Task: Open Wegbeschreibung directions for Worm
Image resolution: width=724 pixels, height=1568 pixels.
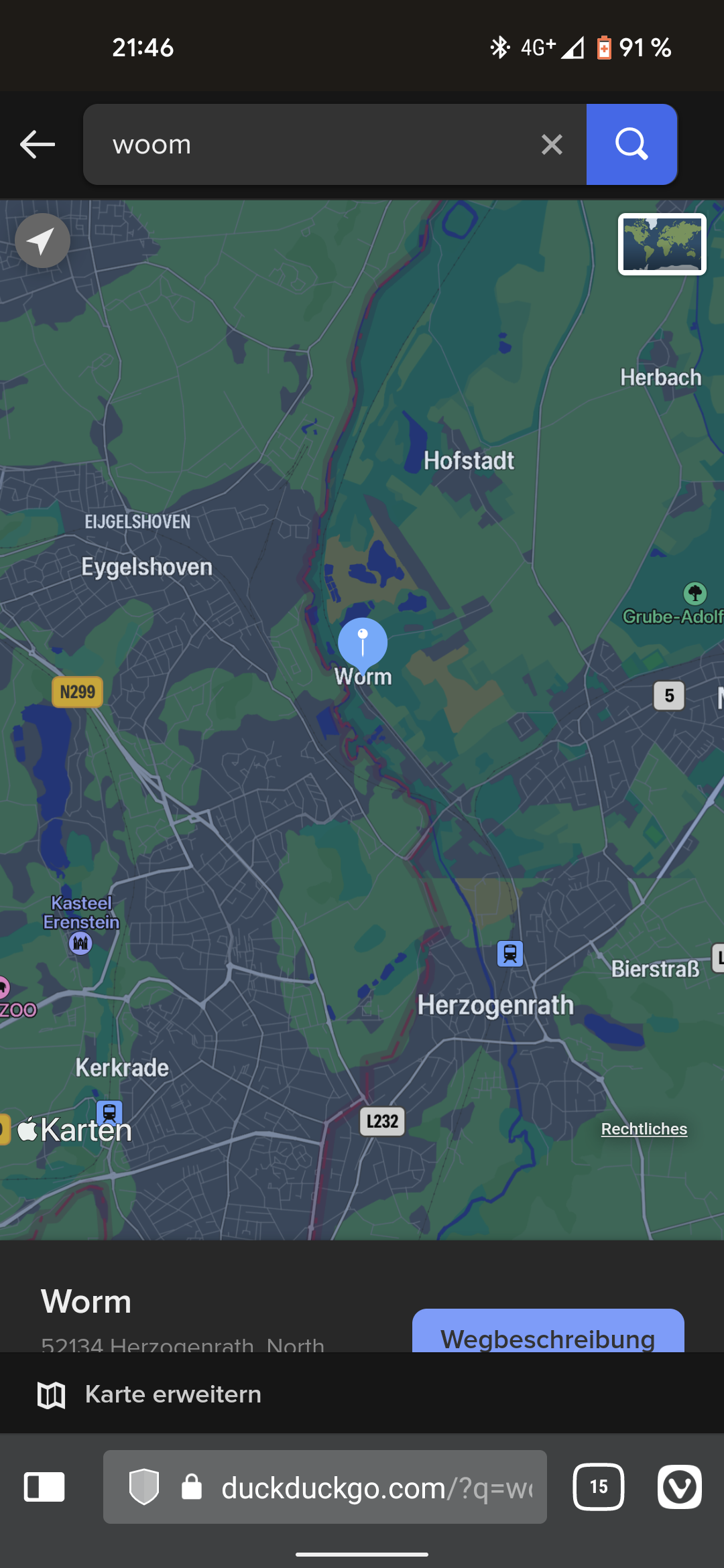Action: 548,1331
